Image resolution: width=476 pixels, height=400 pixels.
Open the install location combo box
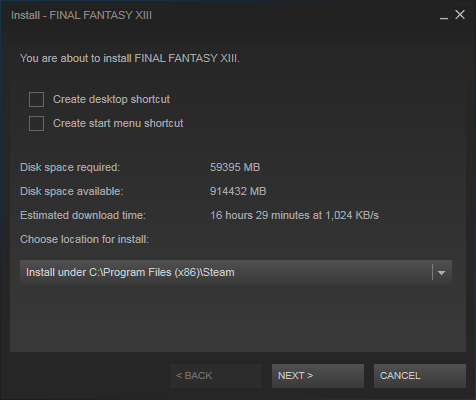click(236, 272)
